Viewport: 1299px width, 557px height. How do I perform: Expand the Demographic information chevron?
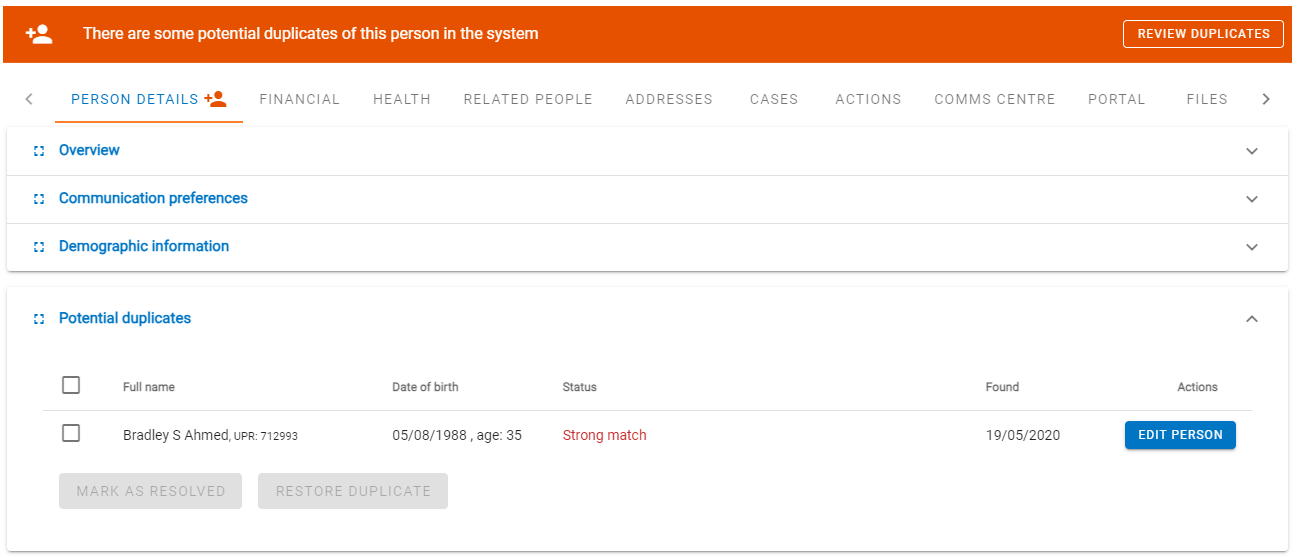tap(1252, 247)
